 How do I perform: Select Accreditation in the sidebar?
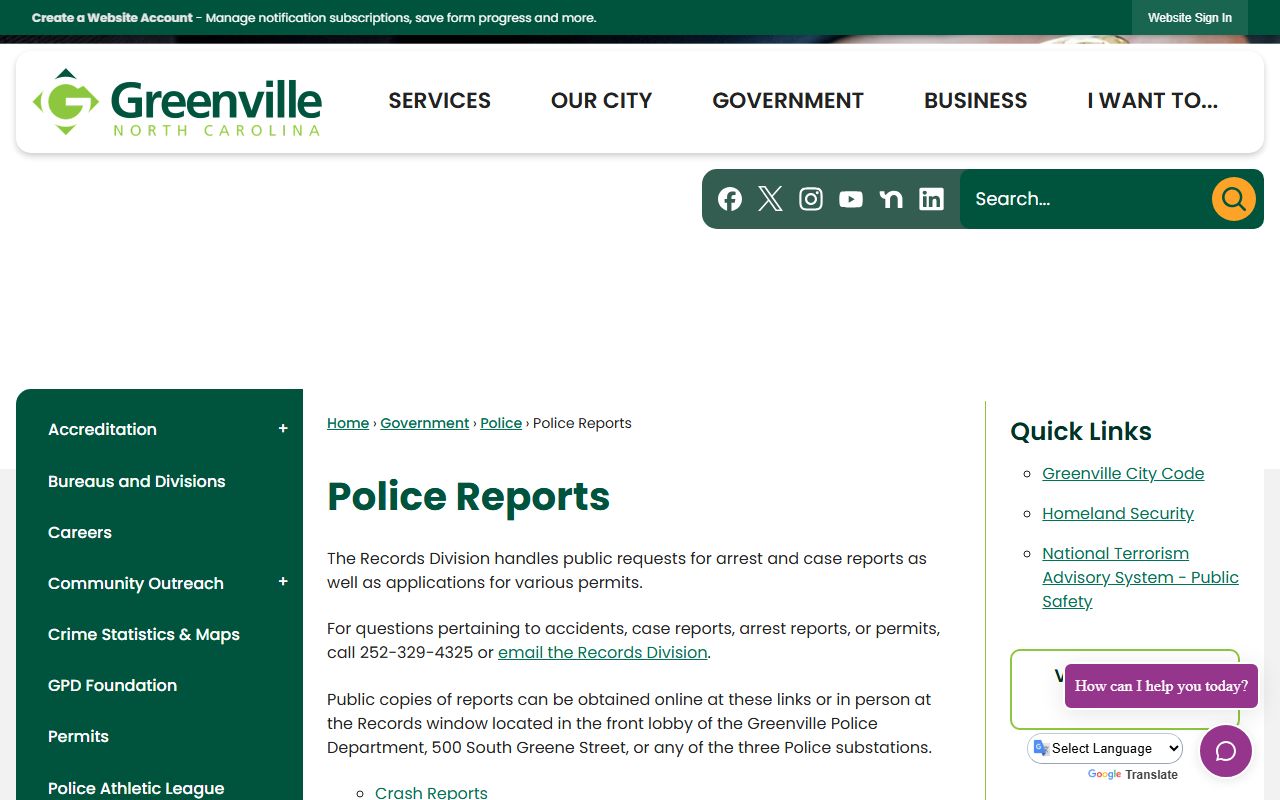click(x=102, y=429)
